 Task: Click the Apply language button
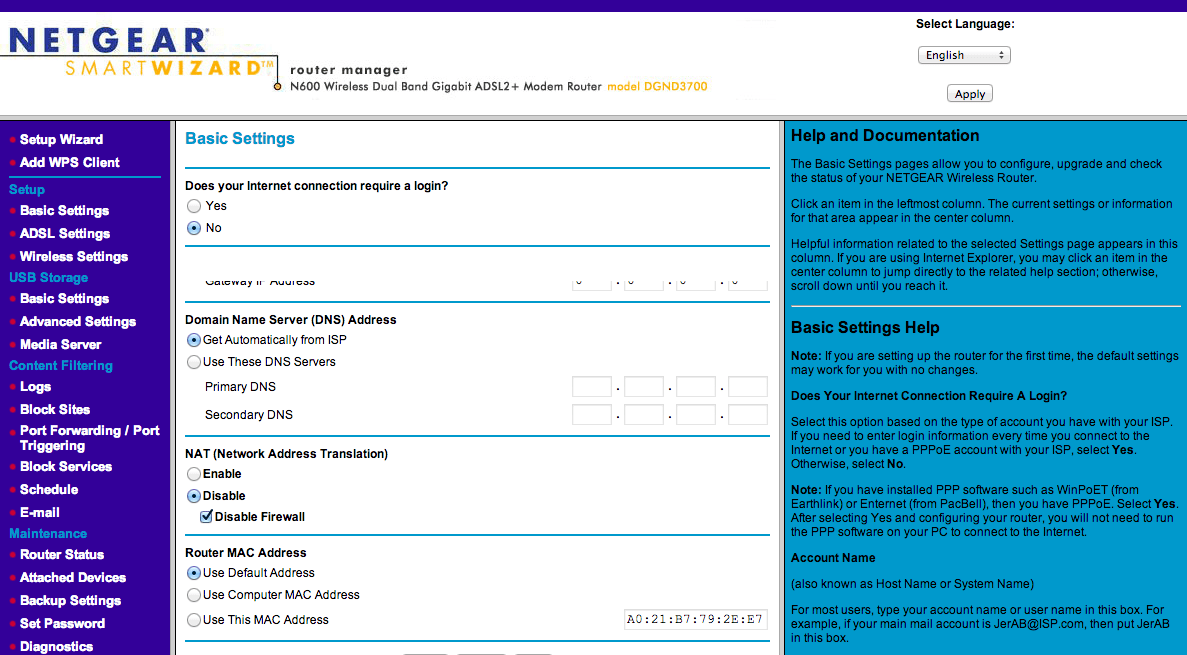[970, 94]
